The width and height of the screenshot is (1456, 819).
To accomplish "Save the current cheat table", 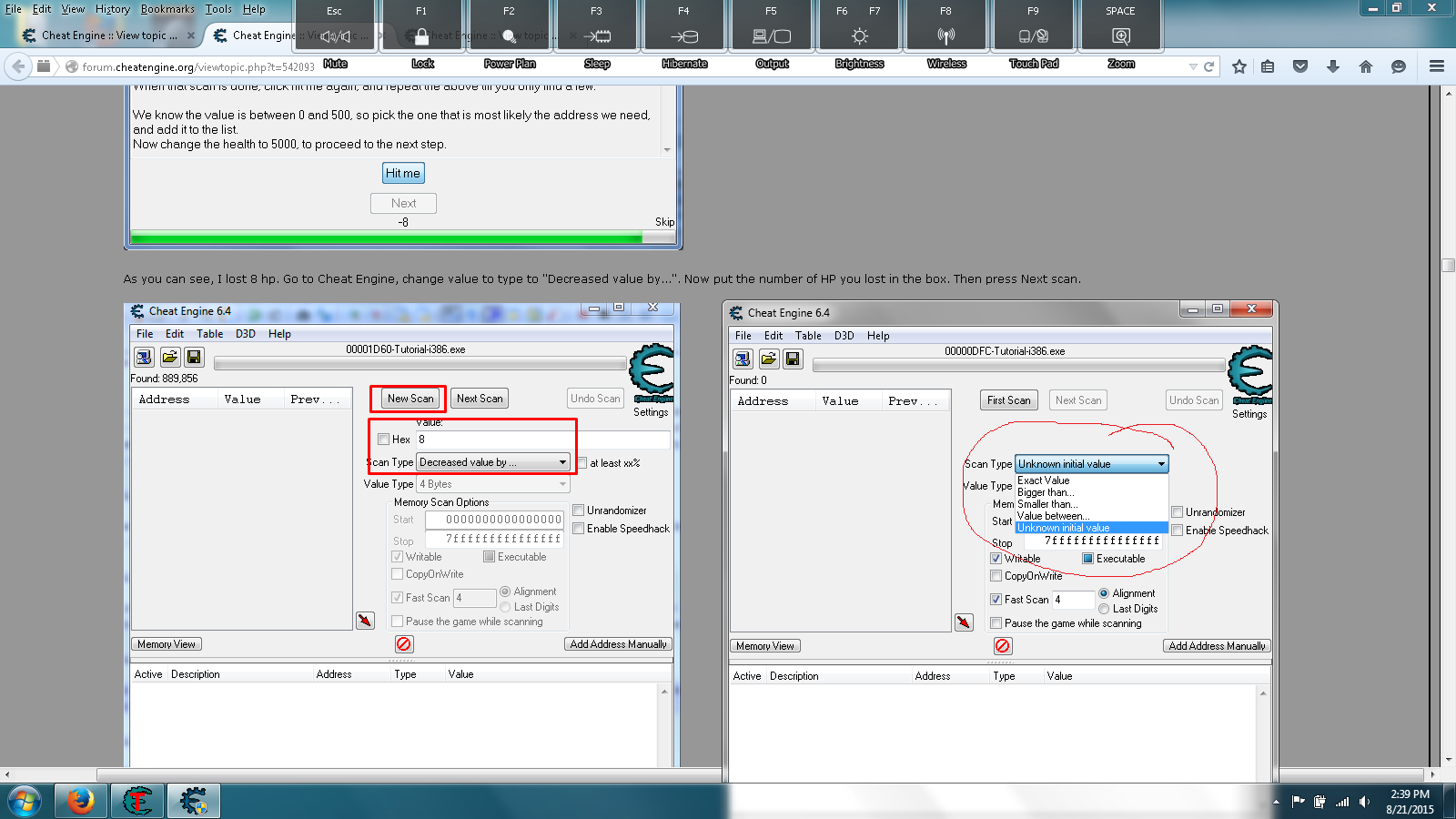I will pyautogui.click(x=193, y=357).
